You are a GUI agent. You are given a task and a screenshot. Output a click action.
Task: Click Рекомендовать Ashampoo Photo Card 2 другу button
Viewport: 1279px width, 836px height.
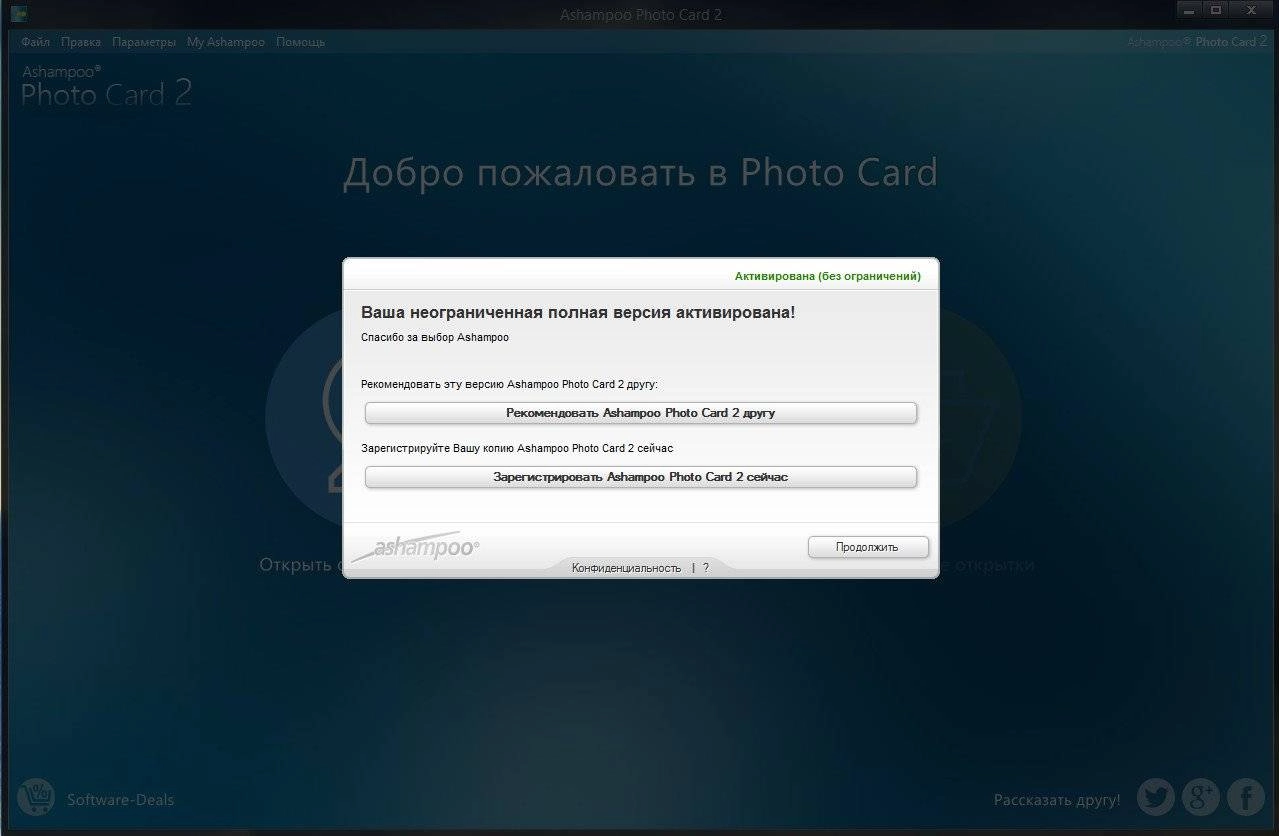click(641, 413)
